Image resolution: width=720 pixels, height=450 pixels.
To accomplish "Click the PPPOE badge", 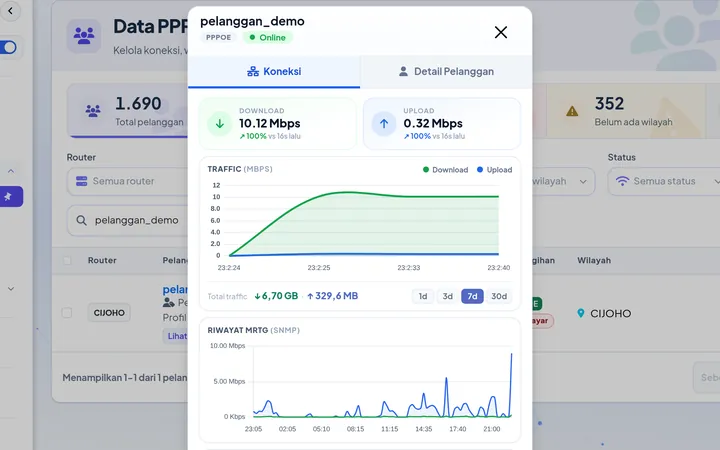I will (x=219, y=38).
